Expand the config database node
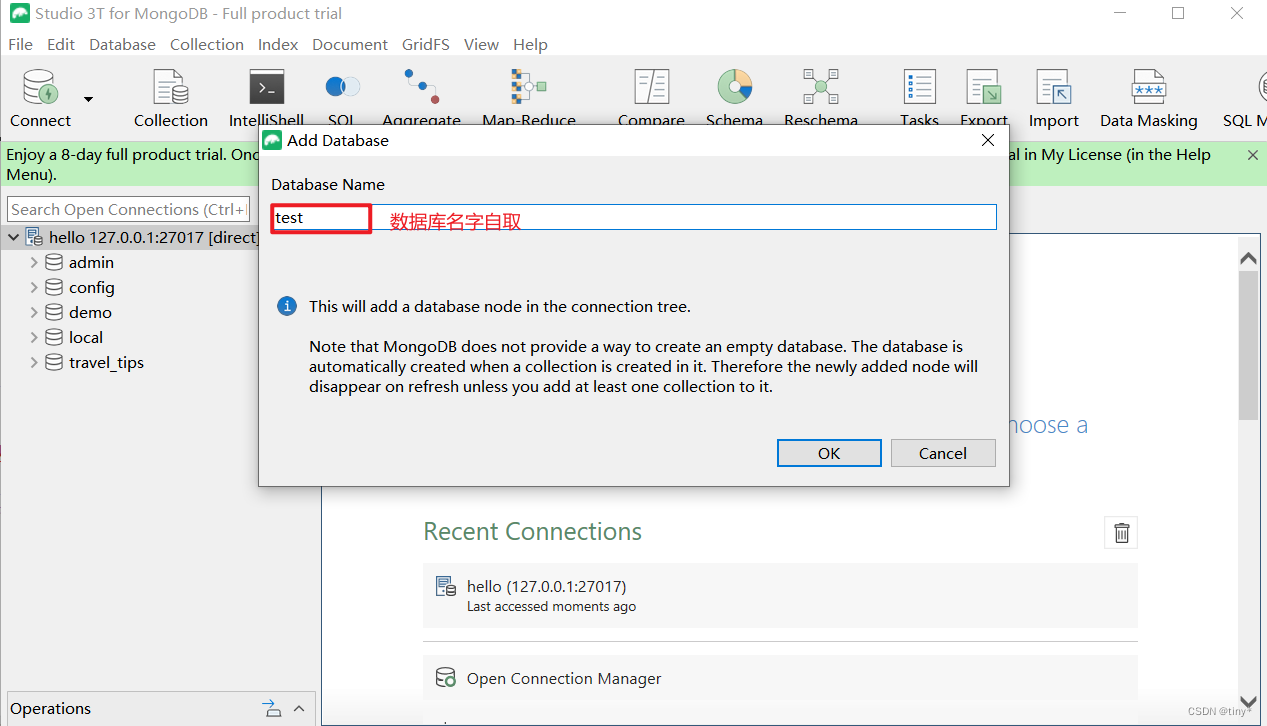Image resolution: width=1267 pixels, height=726 pixels. [x=34, y=287]
